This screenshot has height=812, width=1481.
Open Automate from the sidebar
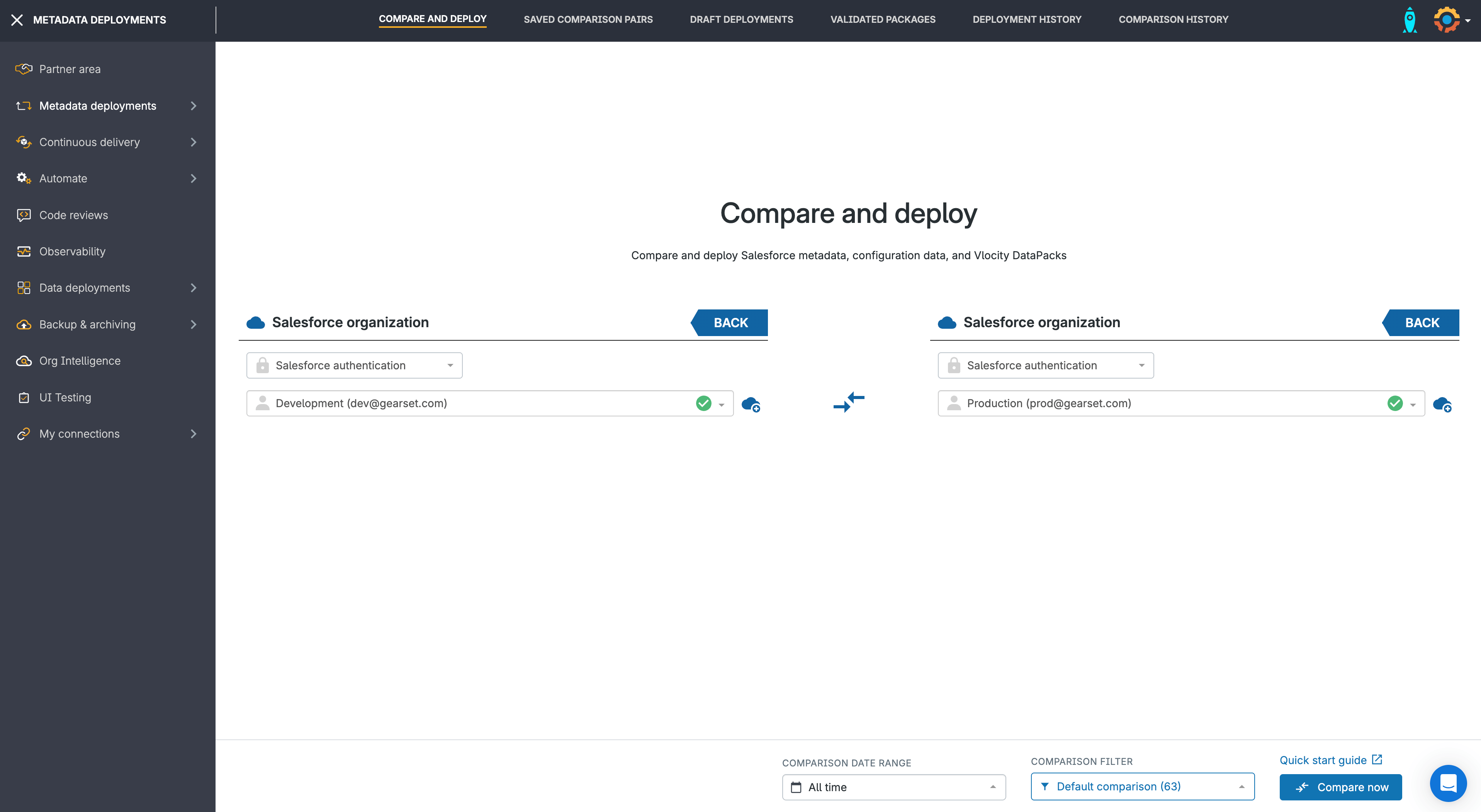[x=63, y=178]
